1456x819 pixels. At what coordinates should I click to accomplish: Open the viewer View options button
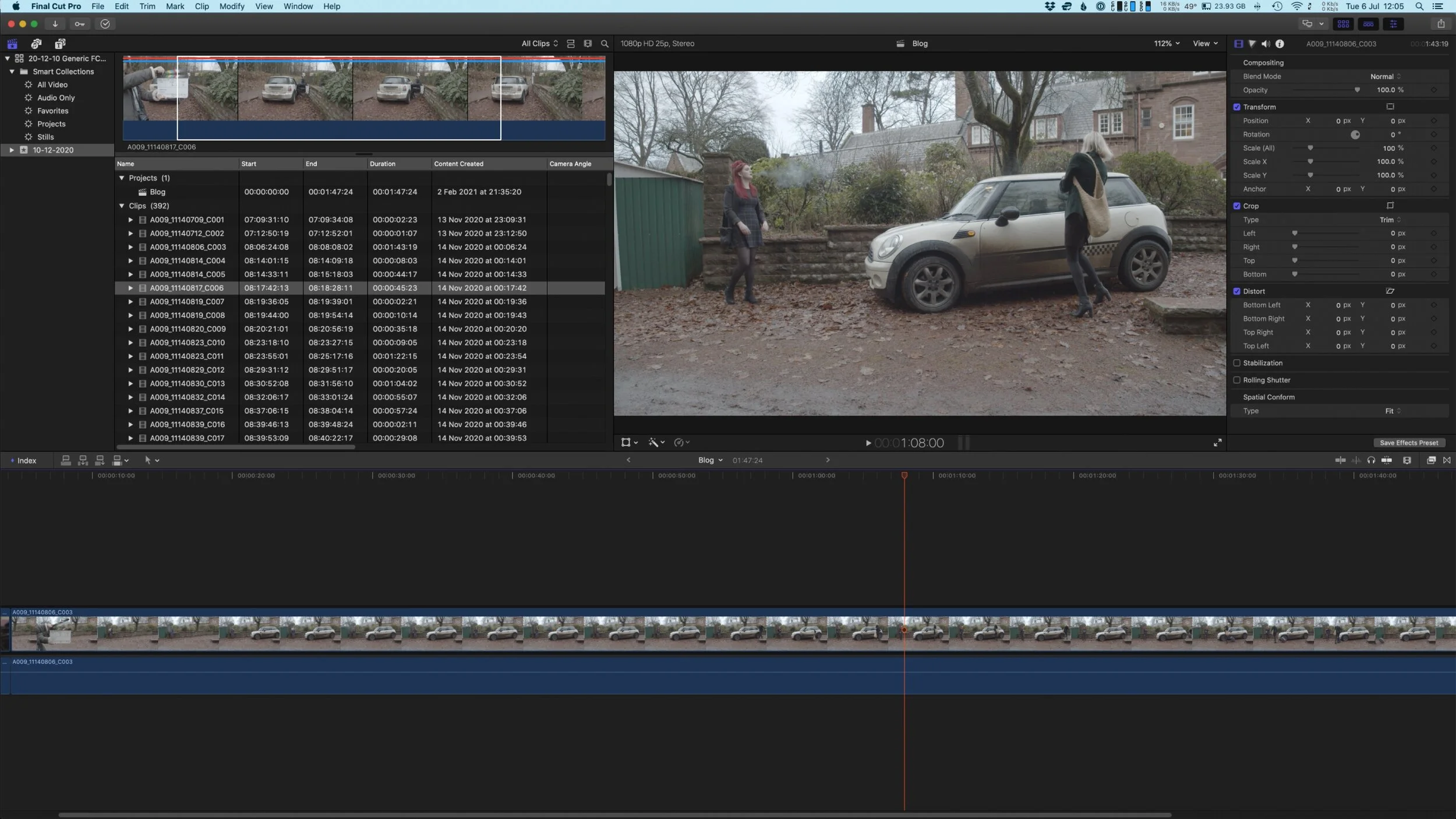[x=1205, y=44]
